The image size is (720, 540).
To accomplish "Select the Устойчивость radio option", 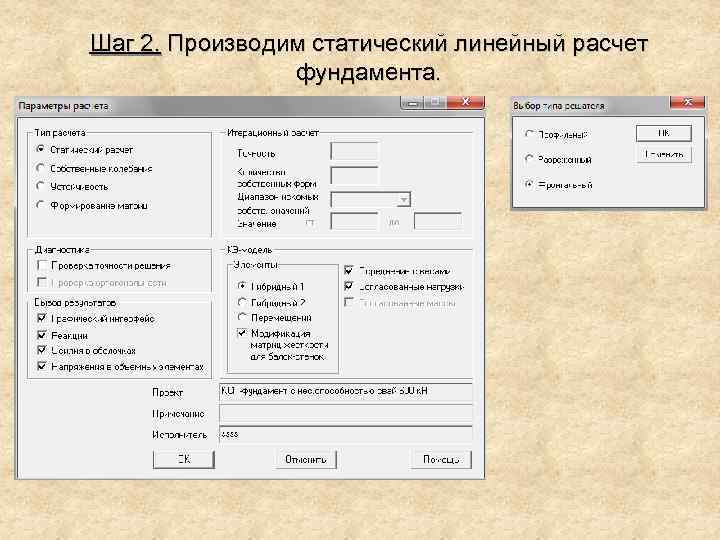I will (41, 186).
